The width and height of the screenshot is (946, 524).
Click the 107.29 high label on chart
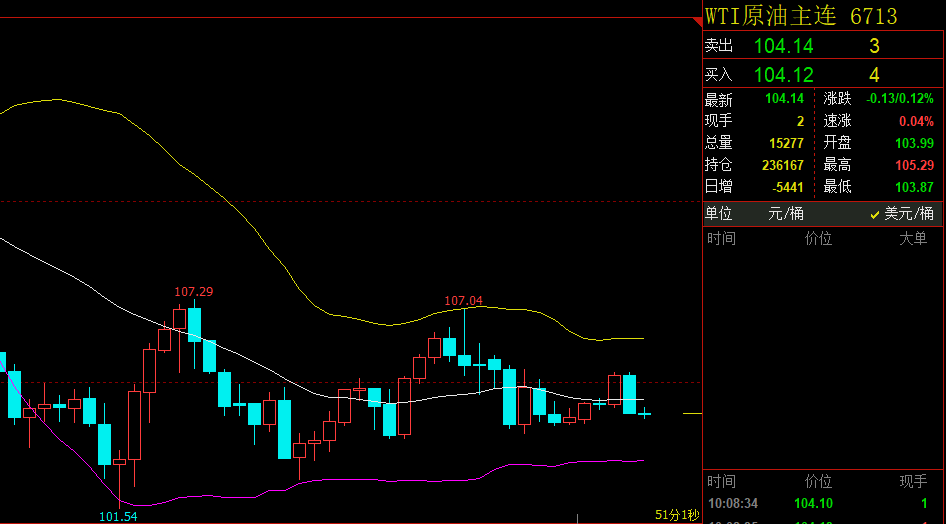tap(194, 292)
